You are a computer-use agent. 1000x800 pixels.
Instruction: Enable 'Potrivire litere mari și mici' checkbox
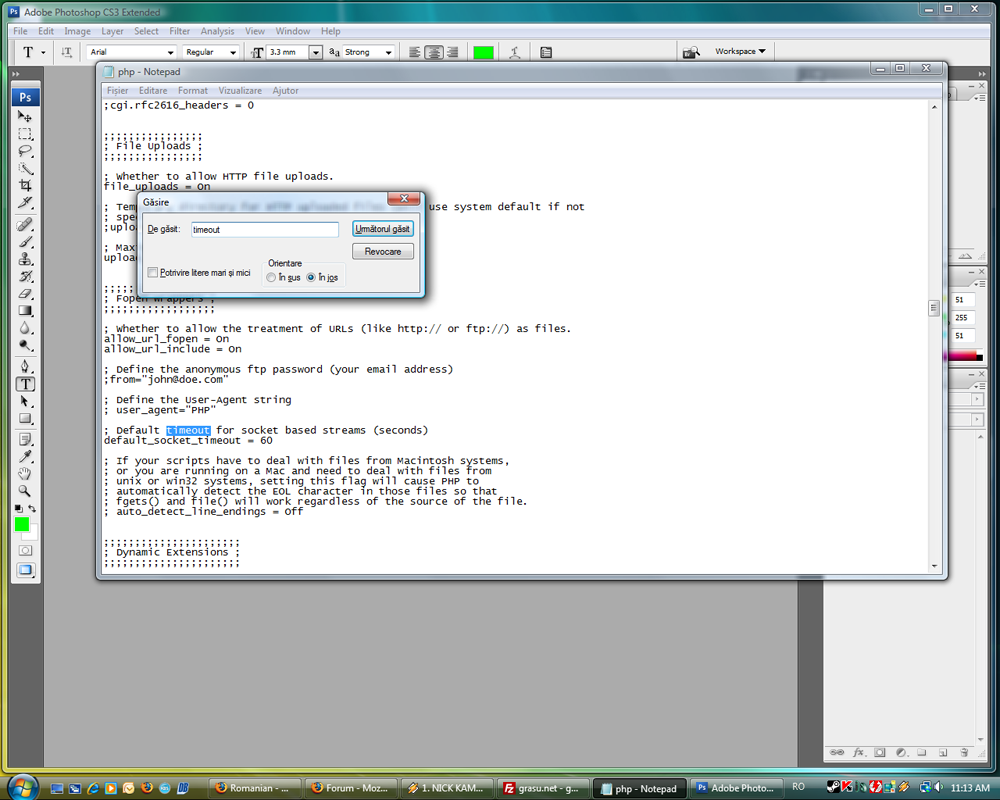point(152,272)
